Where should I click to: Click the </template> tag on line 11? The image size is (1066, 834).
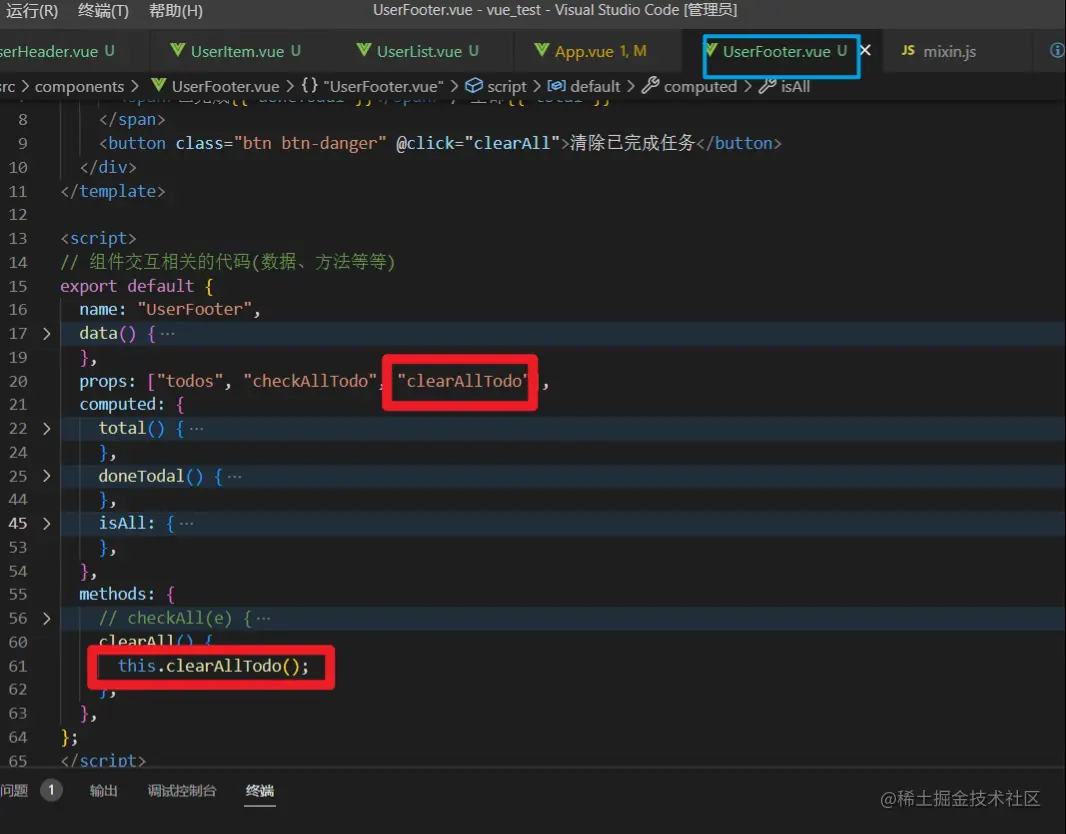(113, 191)
